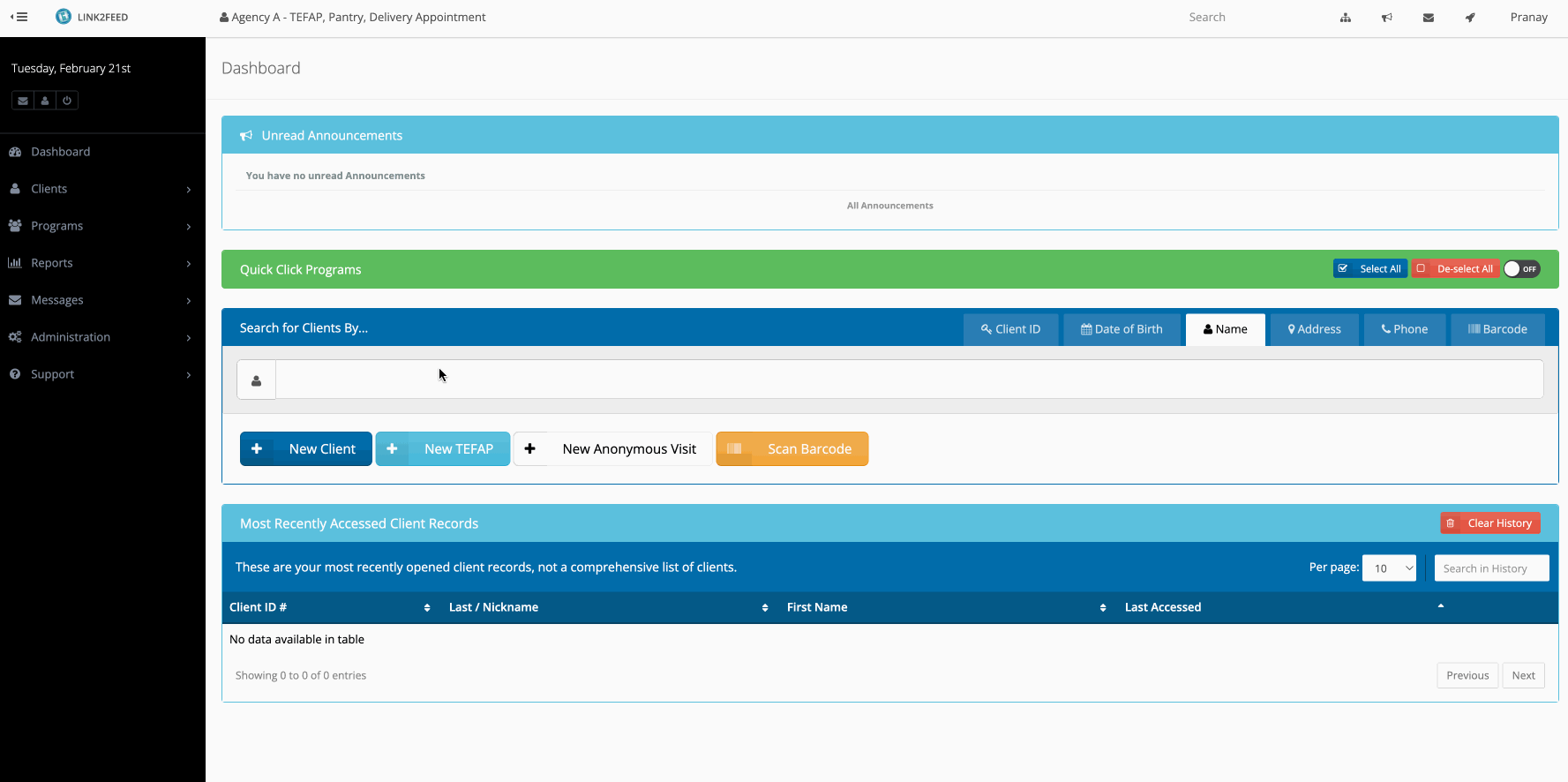Click the power icon under the date
This screenshot has height=782, width=1568.
click(67, 101)
